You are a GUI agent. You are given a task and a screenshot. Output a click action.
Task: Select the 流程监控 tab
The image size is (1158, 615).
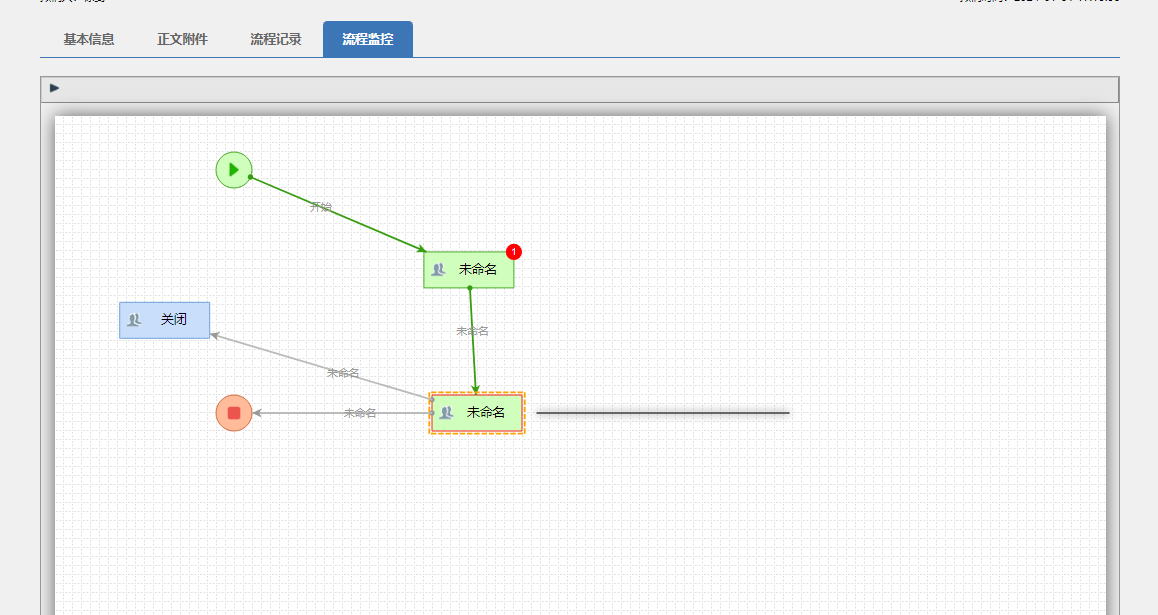pyautogui.click(x=368, y=39)
